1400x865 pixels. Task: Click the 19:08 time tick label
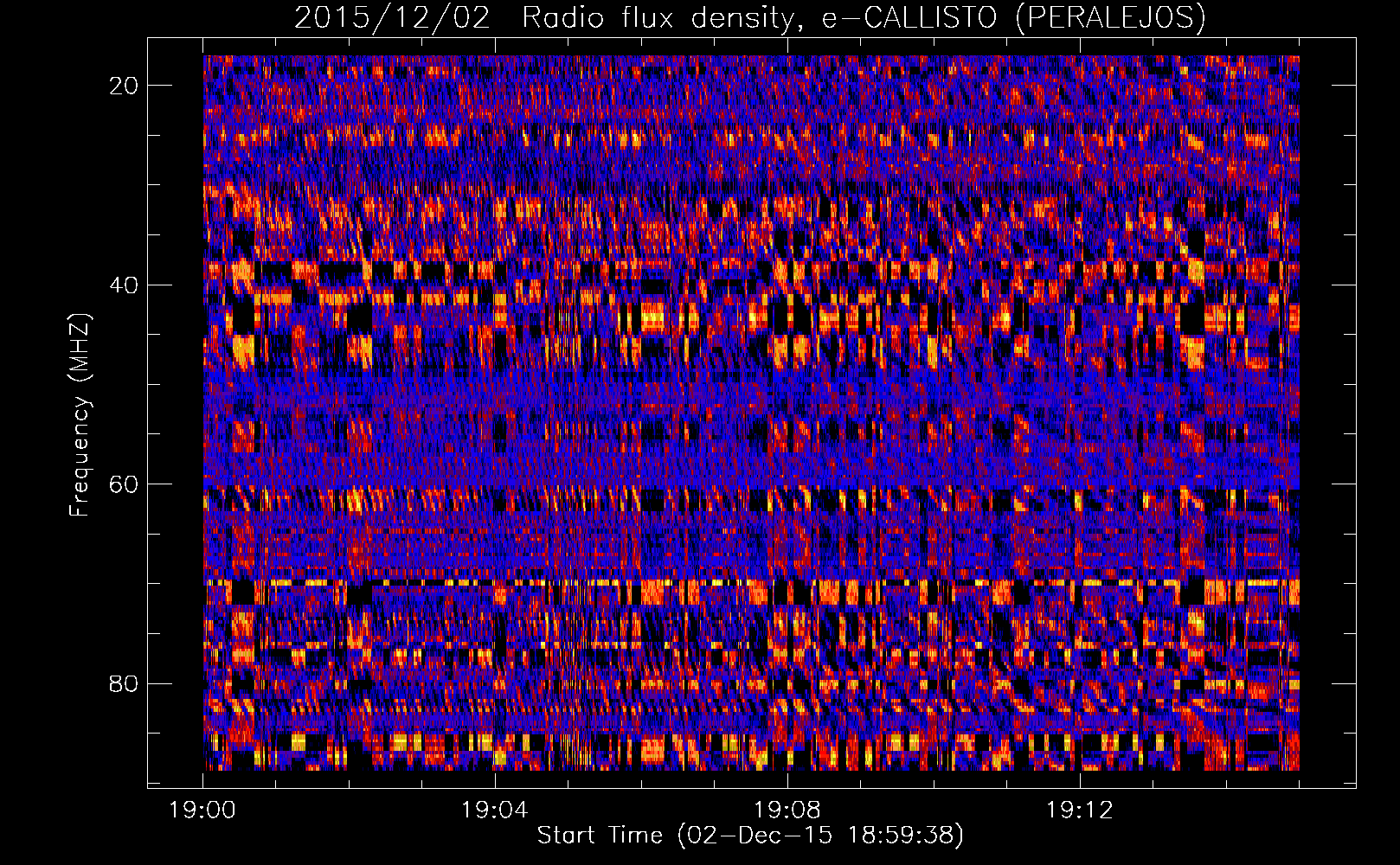click(x=787, y=811)
